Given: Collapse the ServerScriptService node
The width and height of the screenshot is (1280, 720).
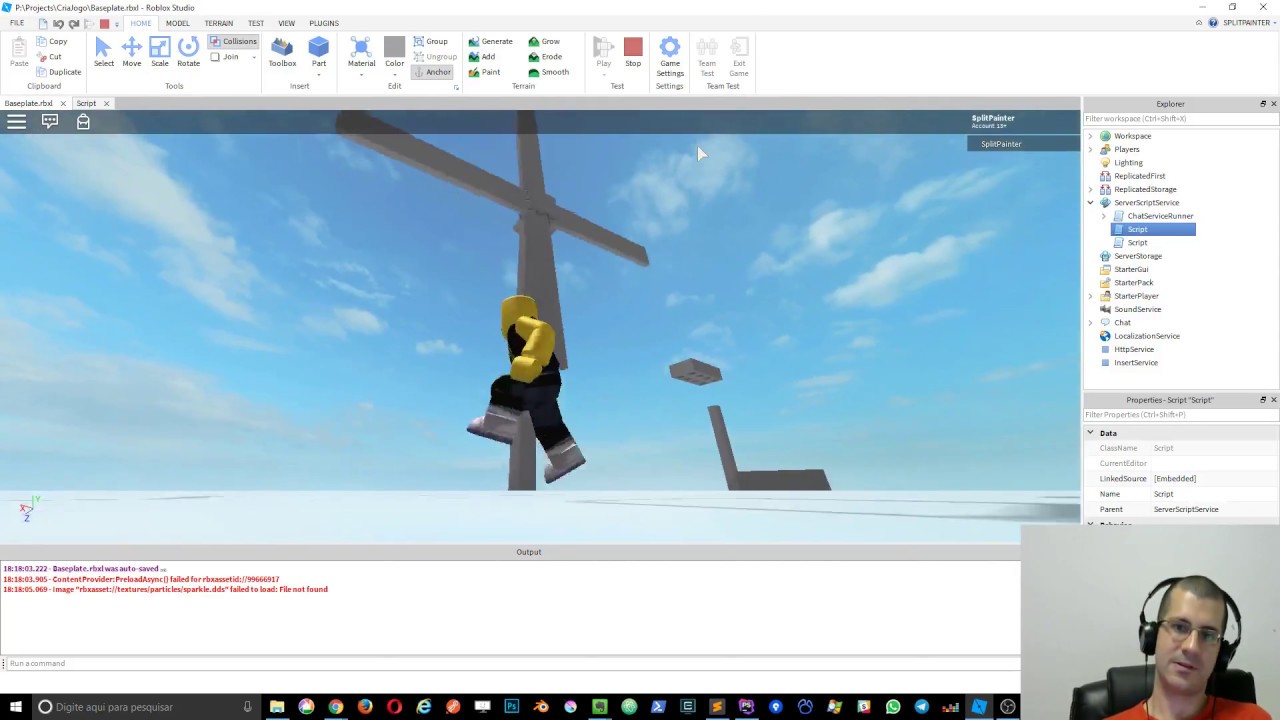Looking at the screenshot, I should click(1091, 203).
